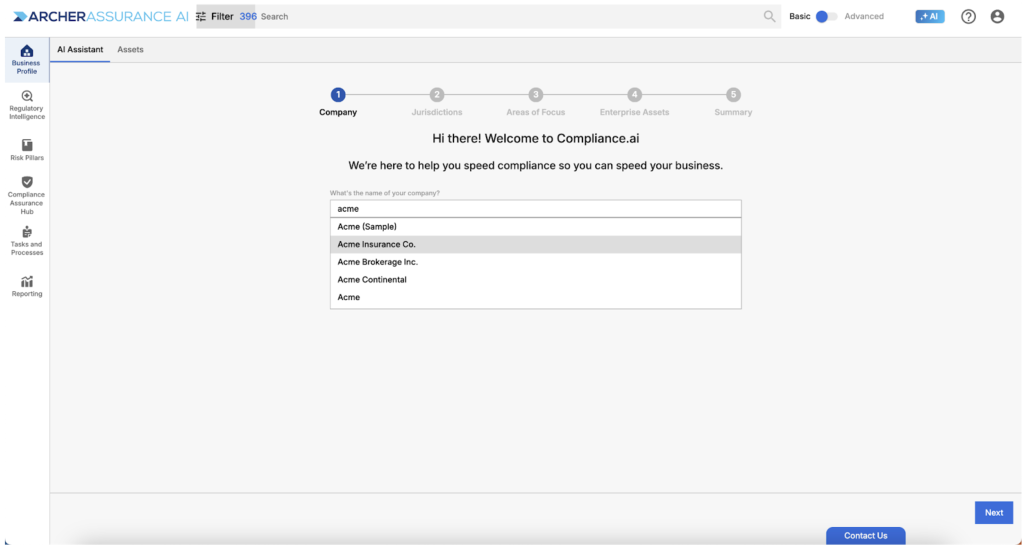Image resolution: width=1024 pixels, height=547 pixels.
Task: Click the blue AI button
Action: [929, 16]
